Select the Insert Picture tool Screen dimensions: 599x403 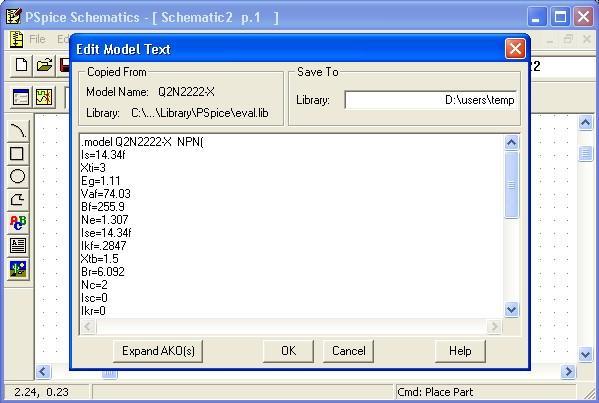17,269
